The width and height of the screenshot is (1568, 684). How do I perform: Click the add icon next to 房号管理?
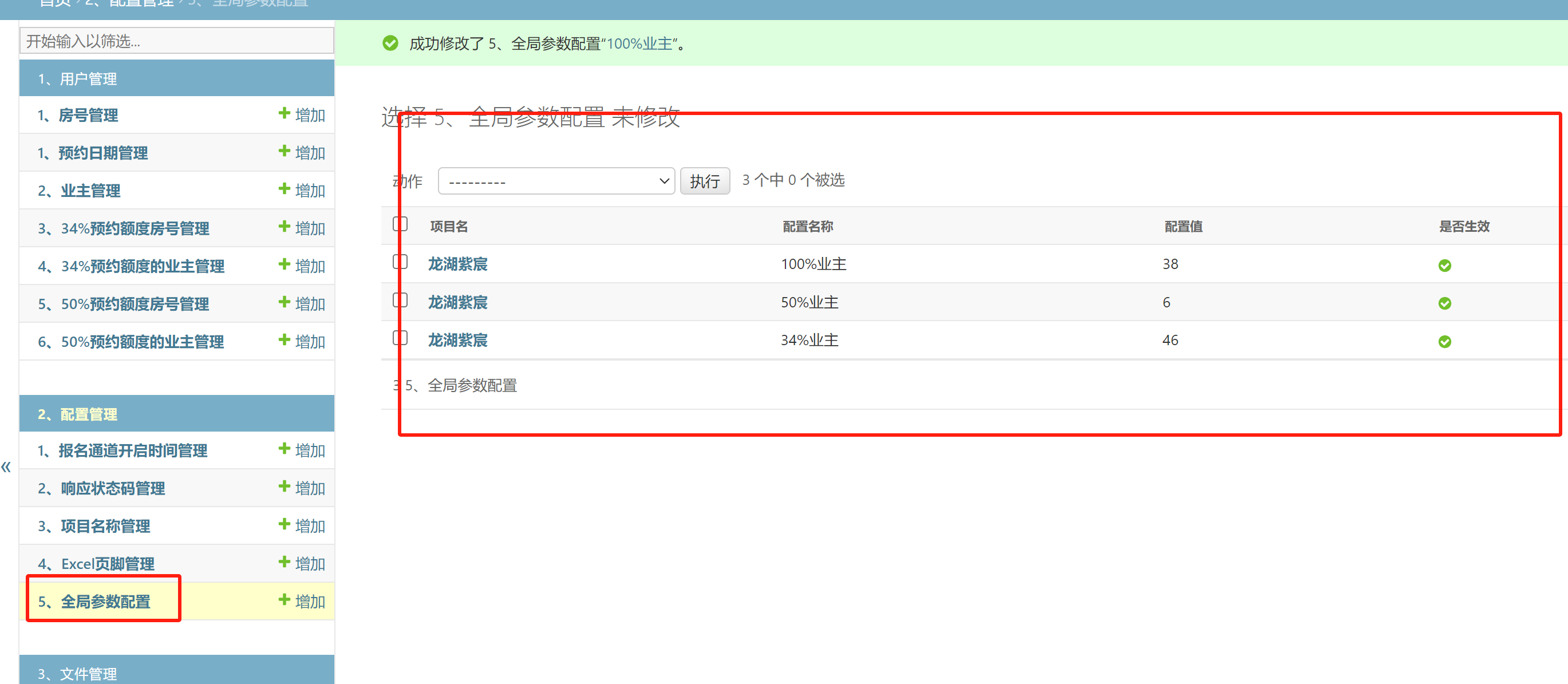coord(283,114)
